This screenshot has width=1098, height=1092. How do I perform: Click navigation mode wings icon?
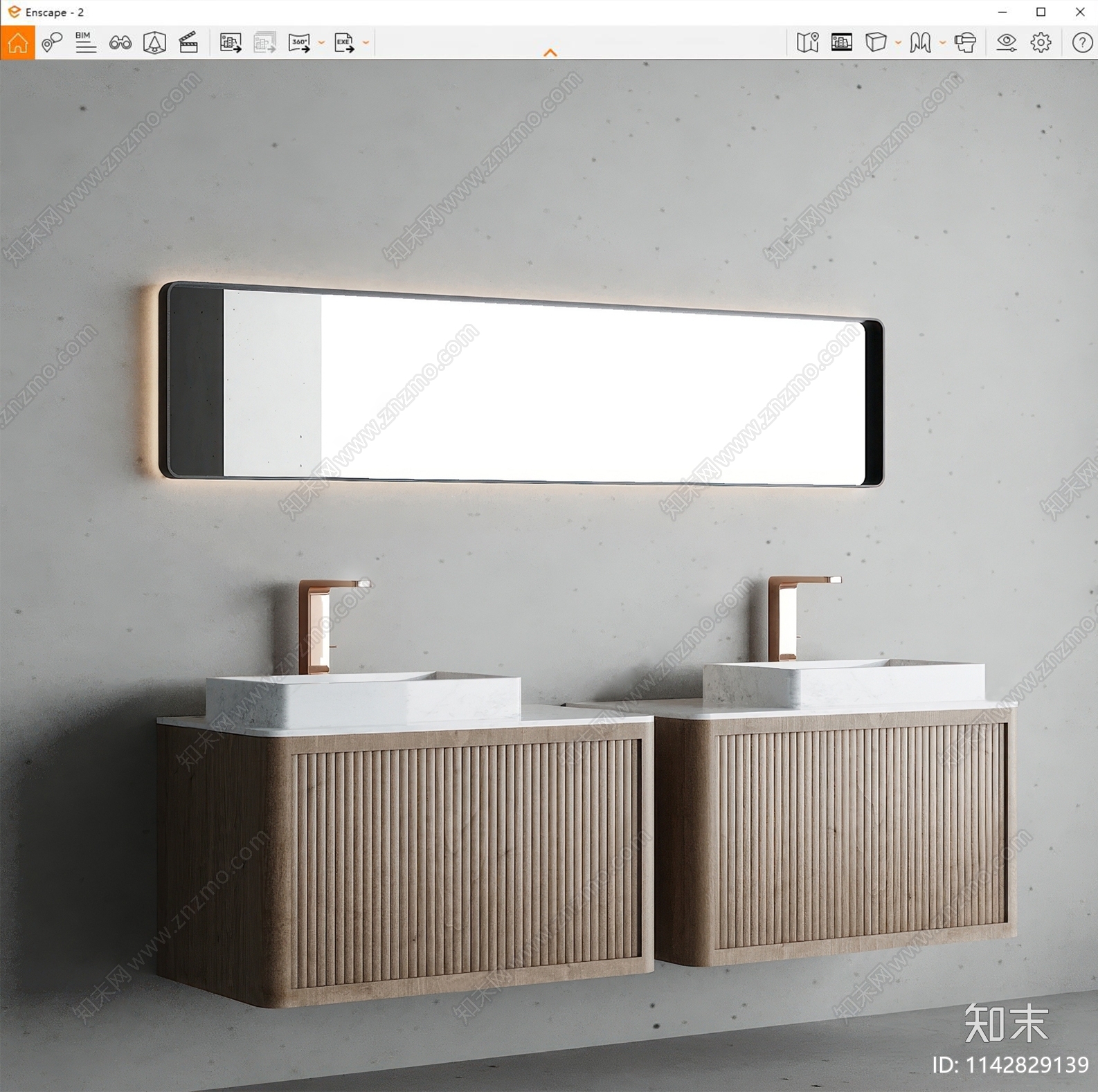coord(920,43)
